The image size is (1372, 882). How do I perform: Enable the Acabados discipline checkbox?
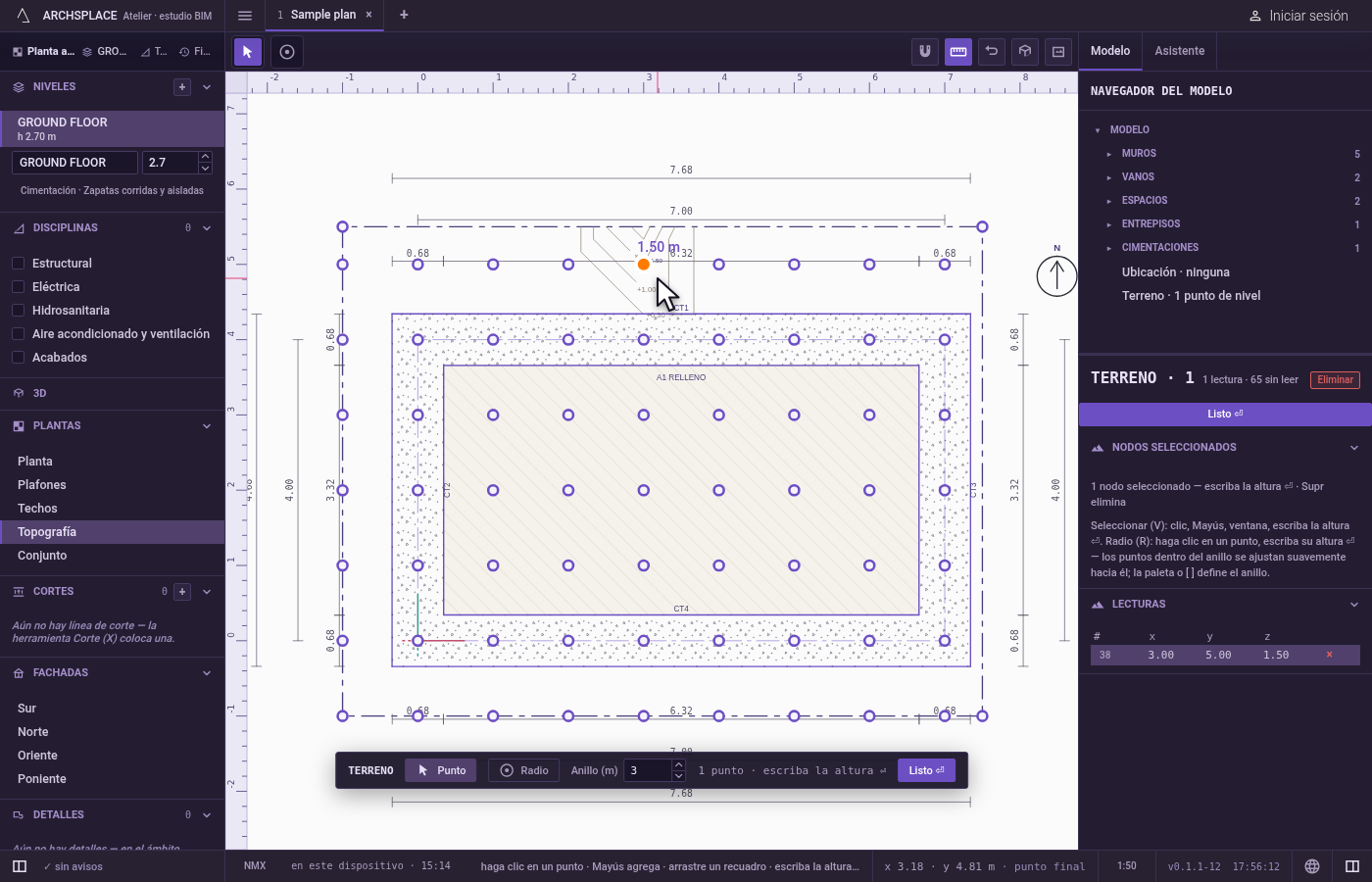click(x=18, y=358)
